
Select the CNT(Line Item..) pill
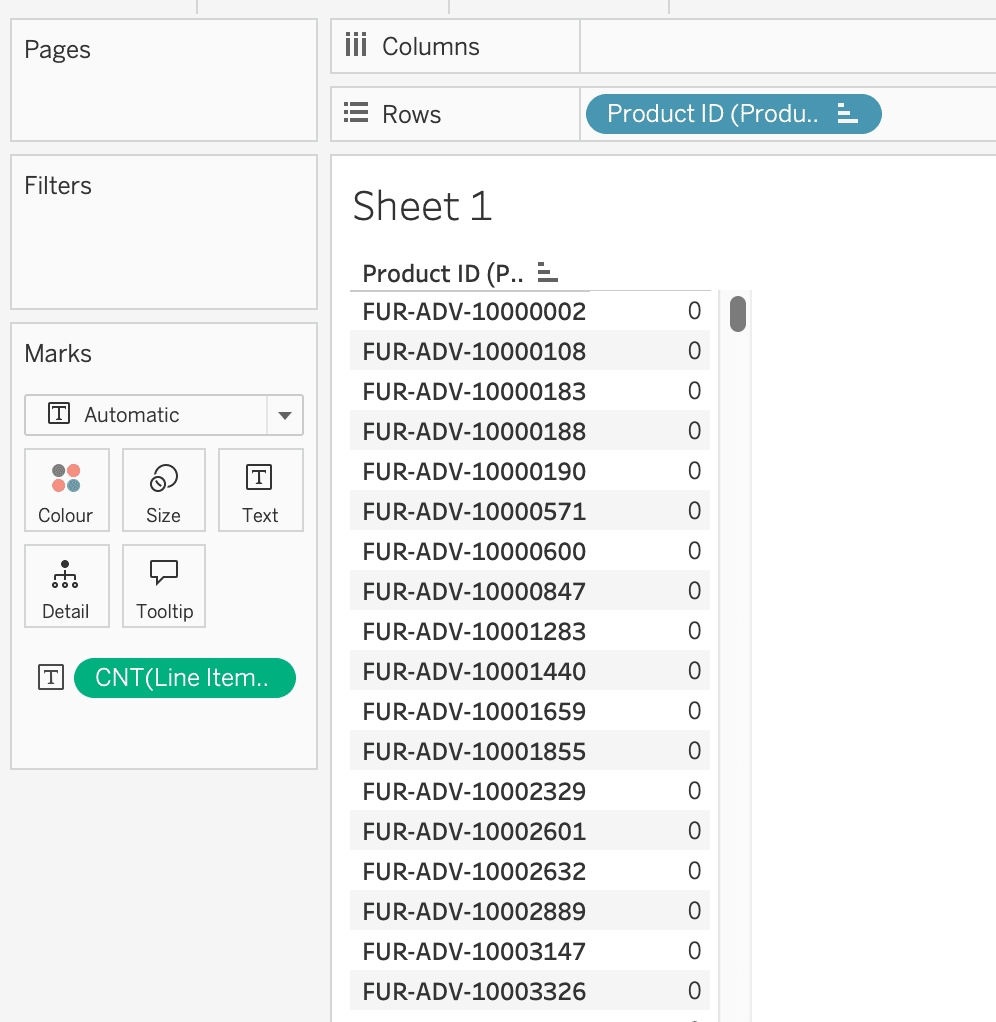click(184, 678)
